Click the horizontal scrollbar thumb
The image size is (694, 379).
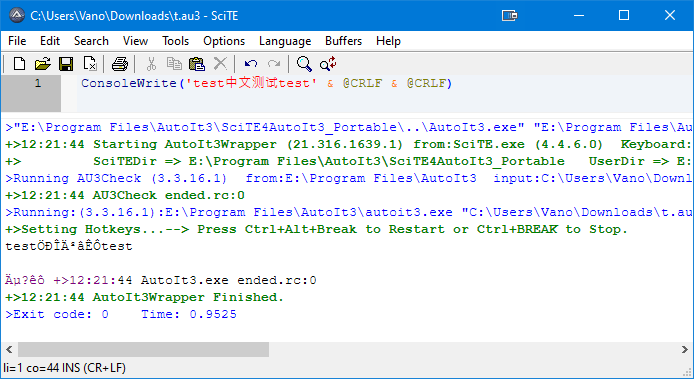[x=143, y=349]
